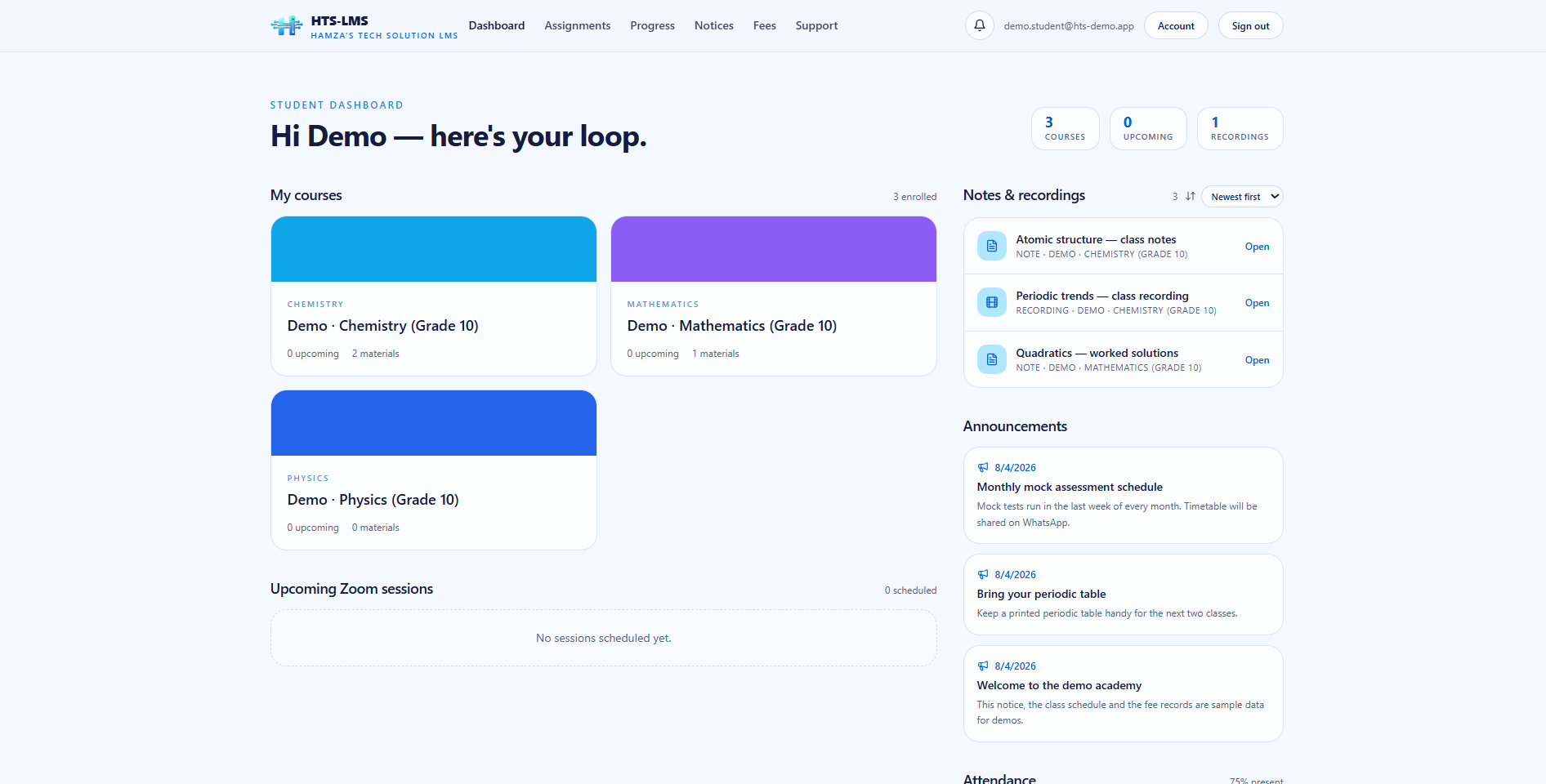The height and width of the screenshot is (784, 1546).
Task: Click the Periodic trends recording film icon
Action: [x=991, y=302]
